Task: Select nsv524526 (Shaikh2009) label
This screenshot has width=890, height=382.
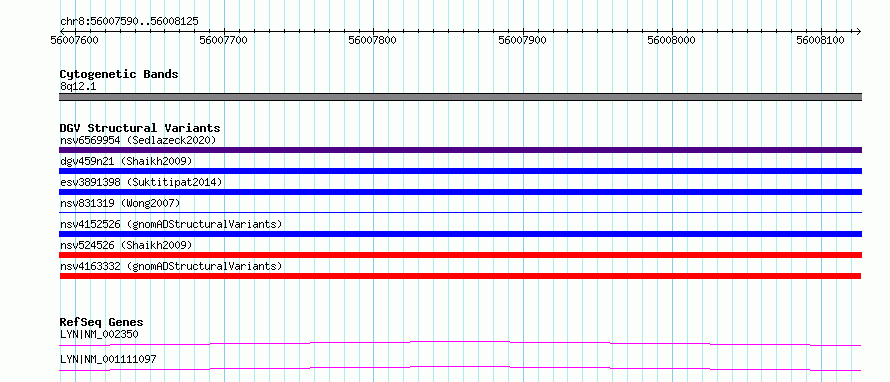Action: 126,245
